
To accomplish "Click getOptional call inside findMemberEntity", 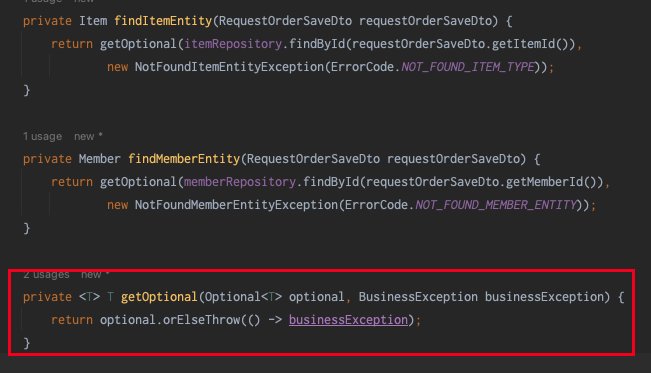I will tap(138, 182).
